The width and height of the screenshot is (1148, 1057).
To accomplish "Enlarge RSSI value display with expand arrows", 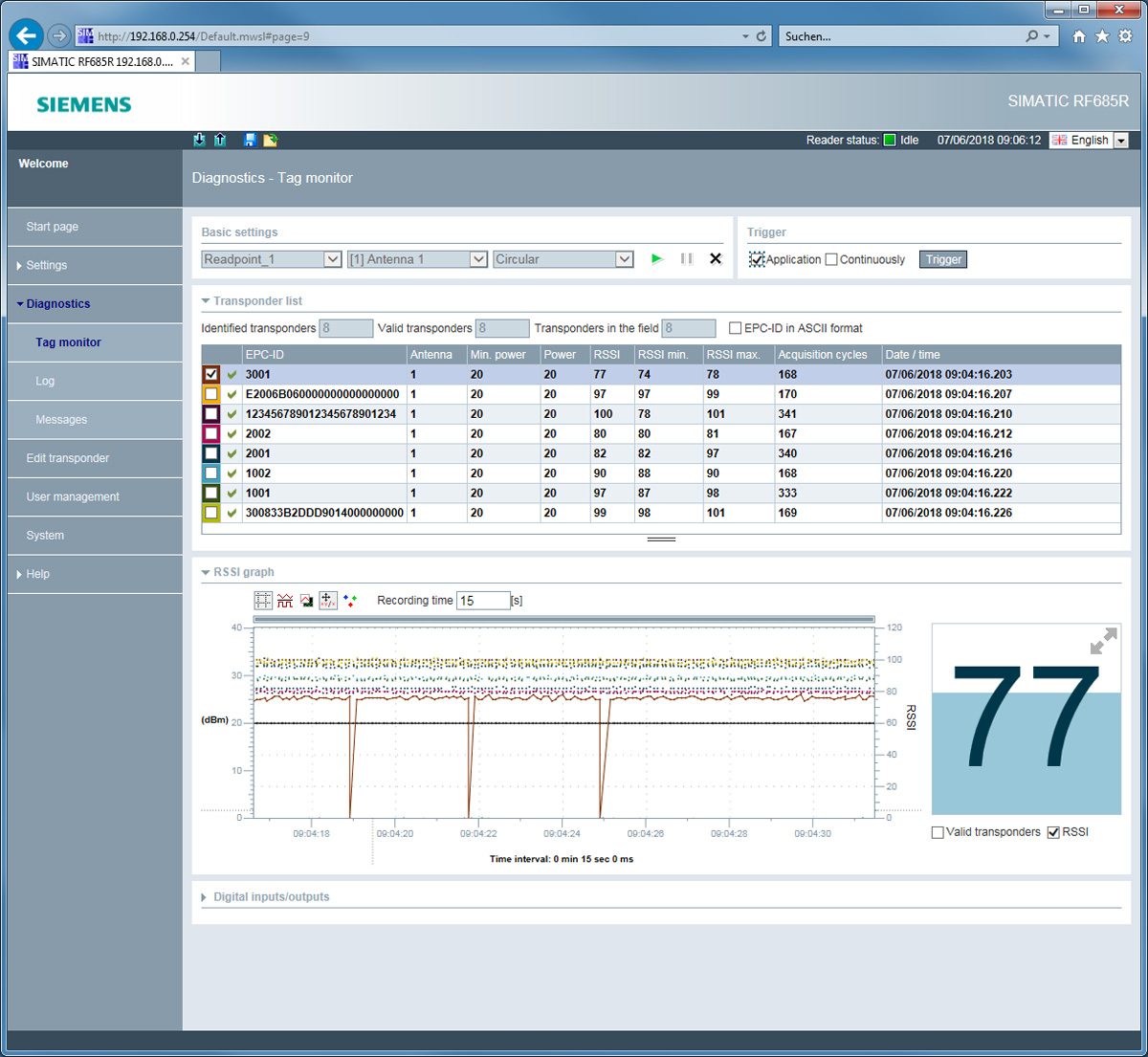I will pos(1103,641).
